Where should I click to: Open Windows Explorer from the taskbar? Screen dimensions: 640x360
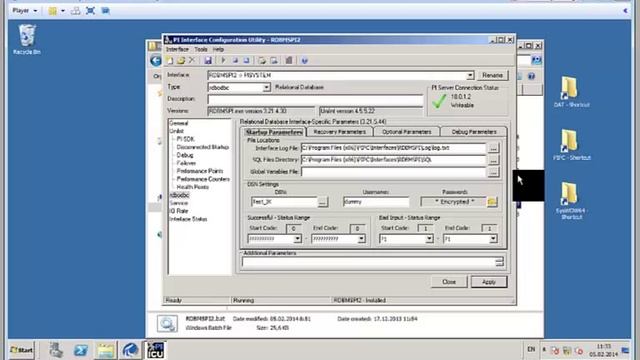(105, 350)
